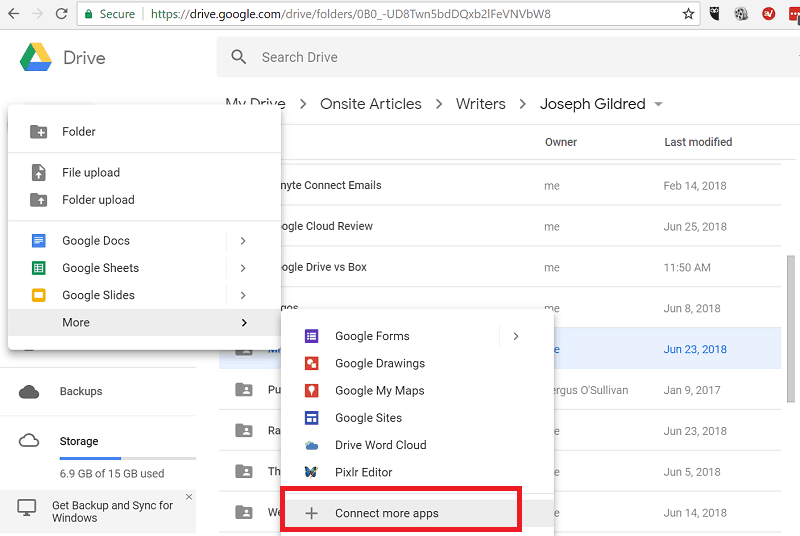Viewport: 800px width, 536px height.
Task: Click the search magnifier icon
Action: pos(239,57)
